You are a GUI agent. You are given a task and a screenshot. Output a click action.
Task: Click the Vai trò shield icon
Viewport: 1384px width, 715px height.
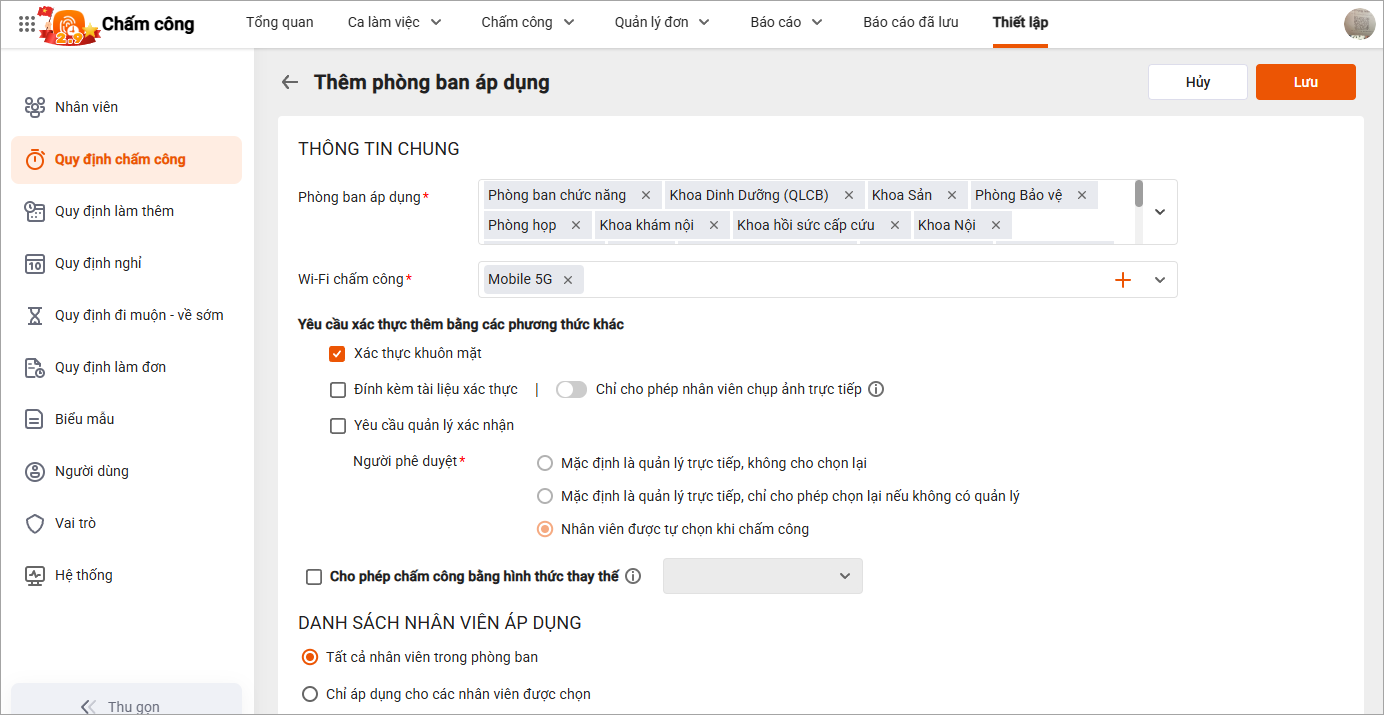coord(35,523)
